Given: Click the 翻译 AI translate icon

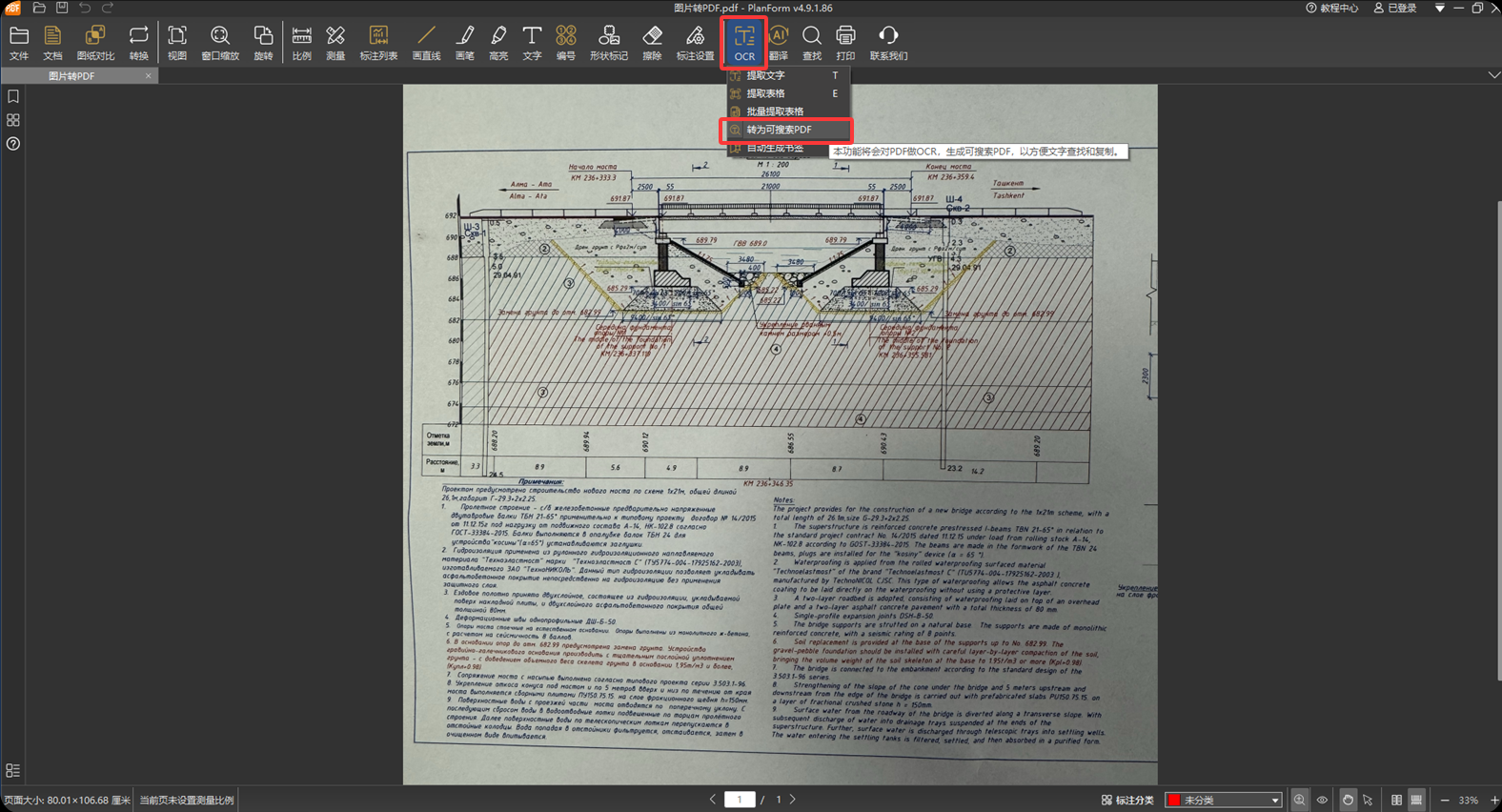Looking at the screenshot, I should pos(779,43).
